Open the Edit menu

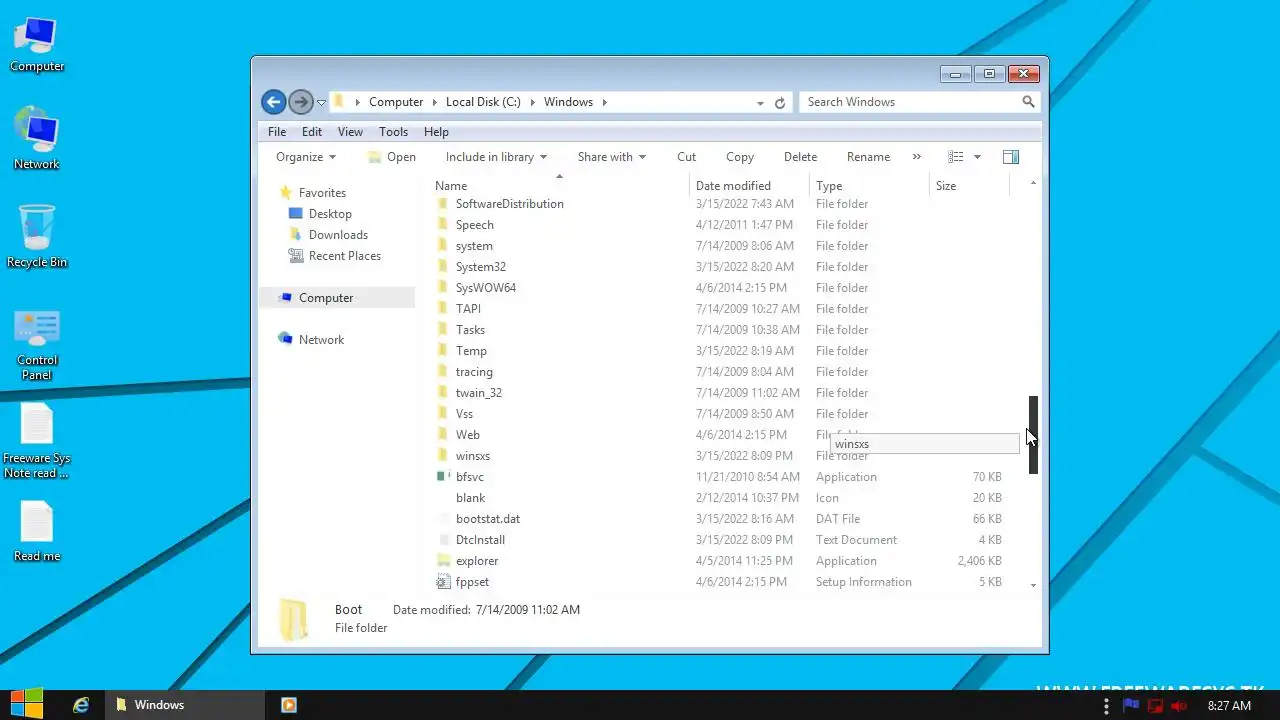coord(312,132)
